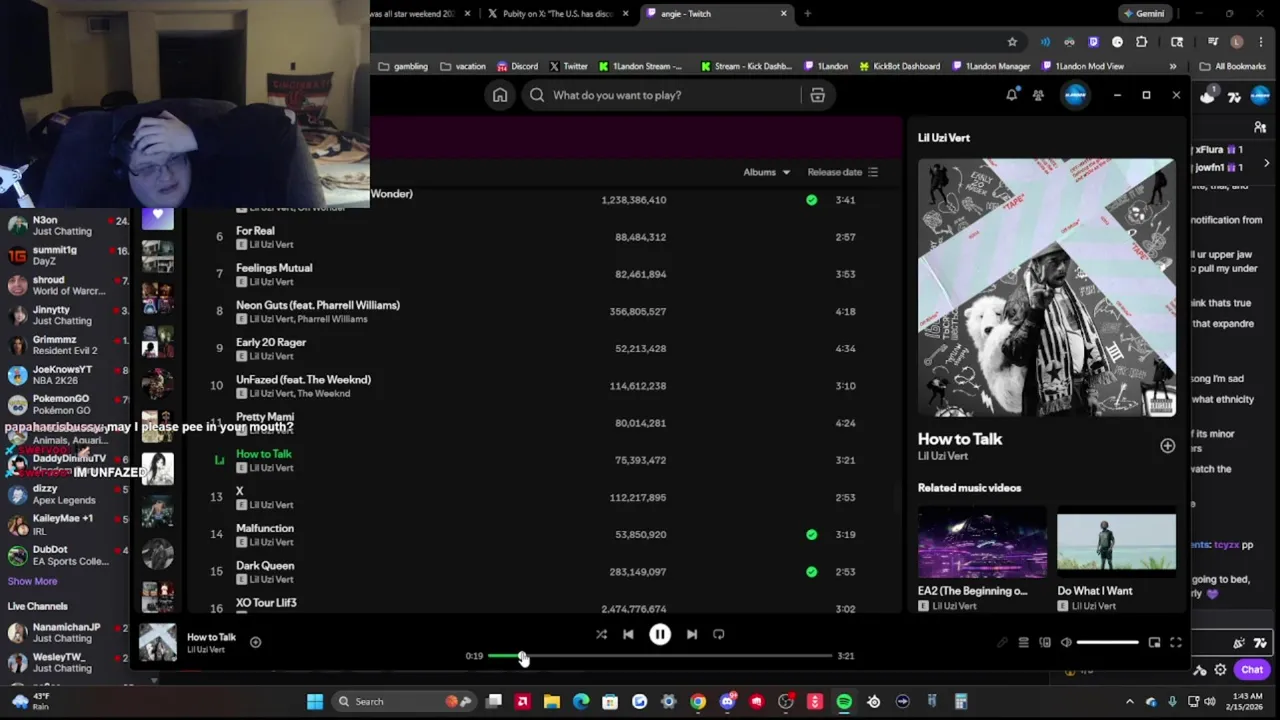This screenshot has height=720, width=1280.
Task: Open 1Landon Mod View bookmark
Action: pyautogui.click(x=1083, y=67)
